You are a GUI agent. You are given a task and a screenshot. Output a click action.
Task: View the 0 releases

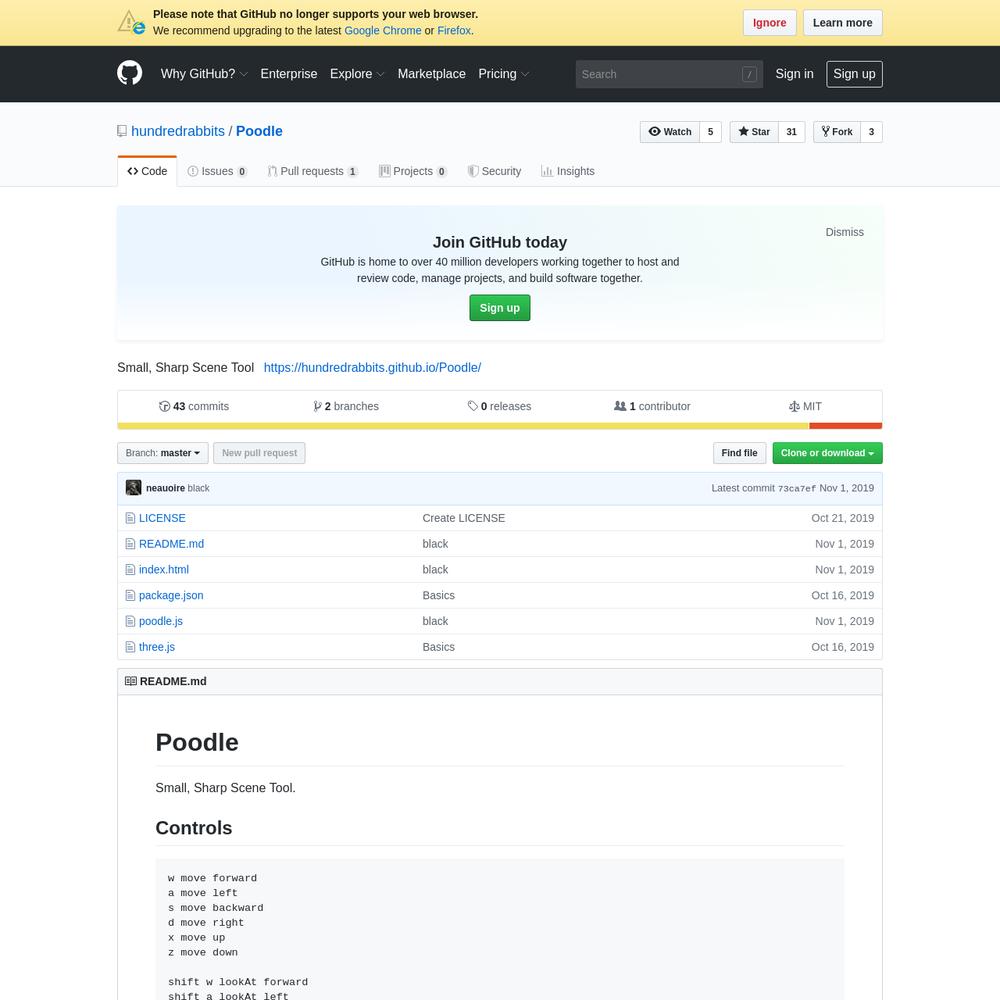click(x=499, y=406)
